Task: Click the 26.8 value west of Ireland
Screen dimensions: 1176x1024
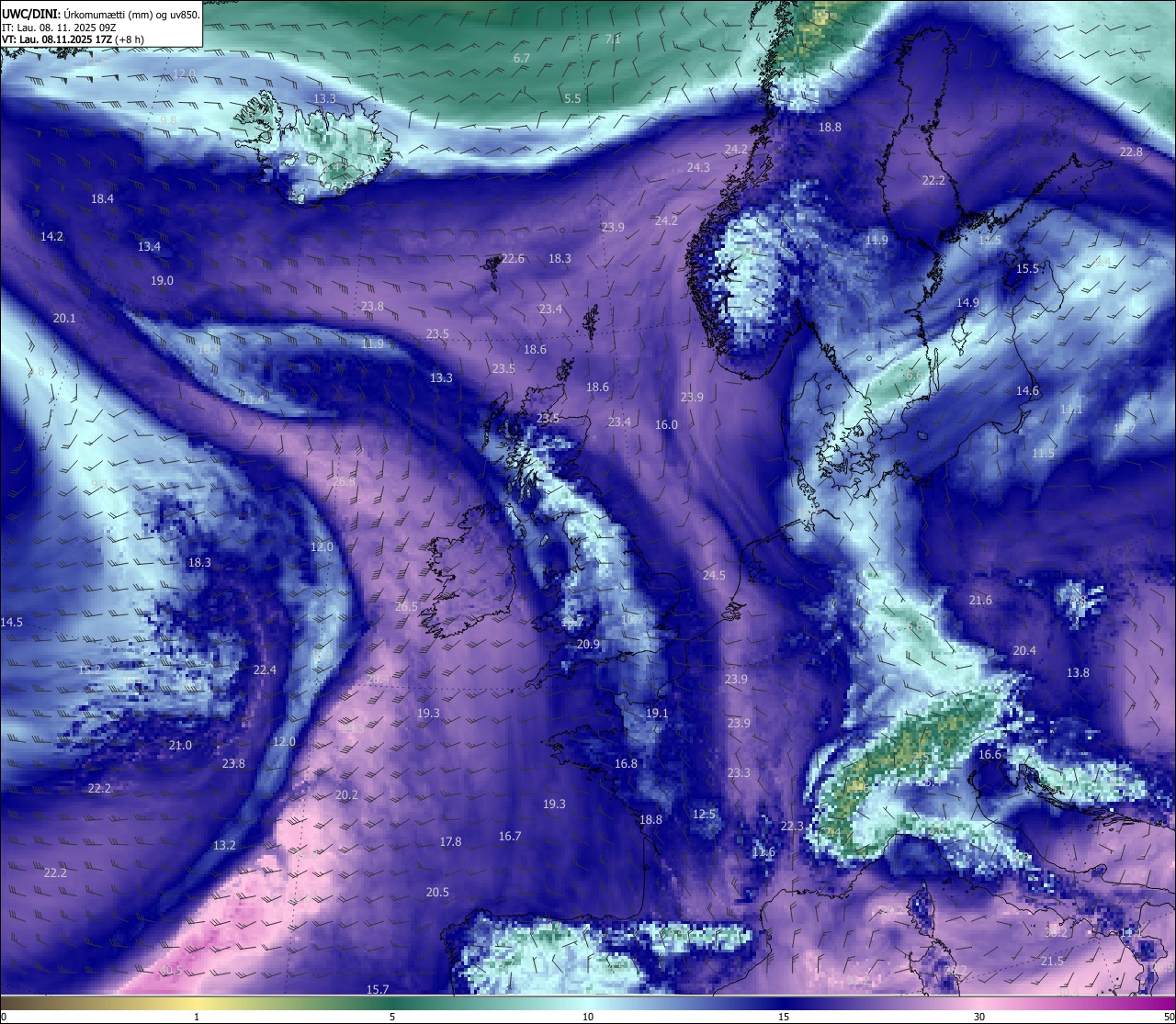Action: [x=344, y=482]
